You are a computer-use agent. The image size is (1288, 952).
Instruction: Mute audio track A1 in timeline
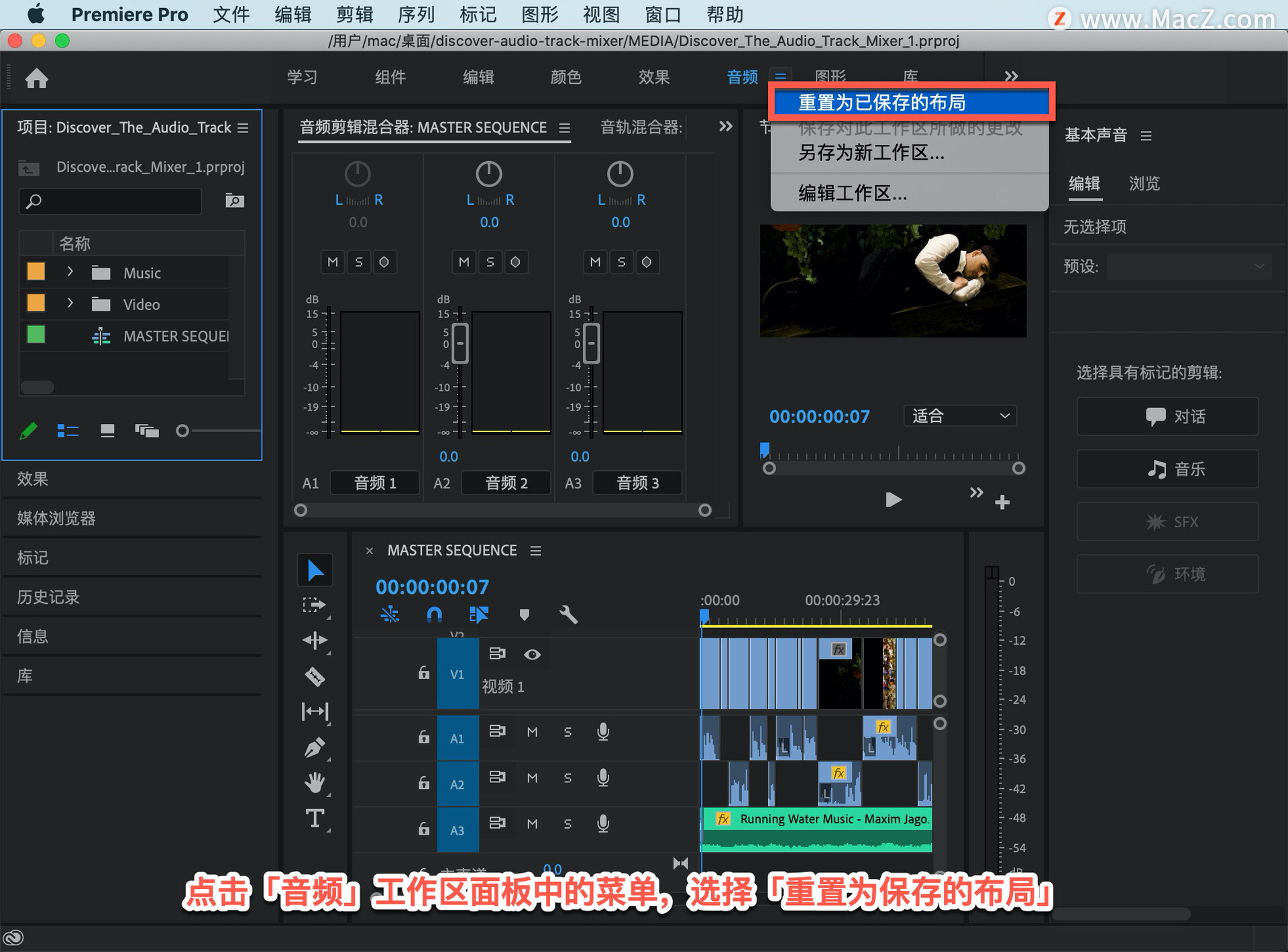point(532,732)
